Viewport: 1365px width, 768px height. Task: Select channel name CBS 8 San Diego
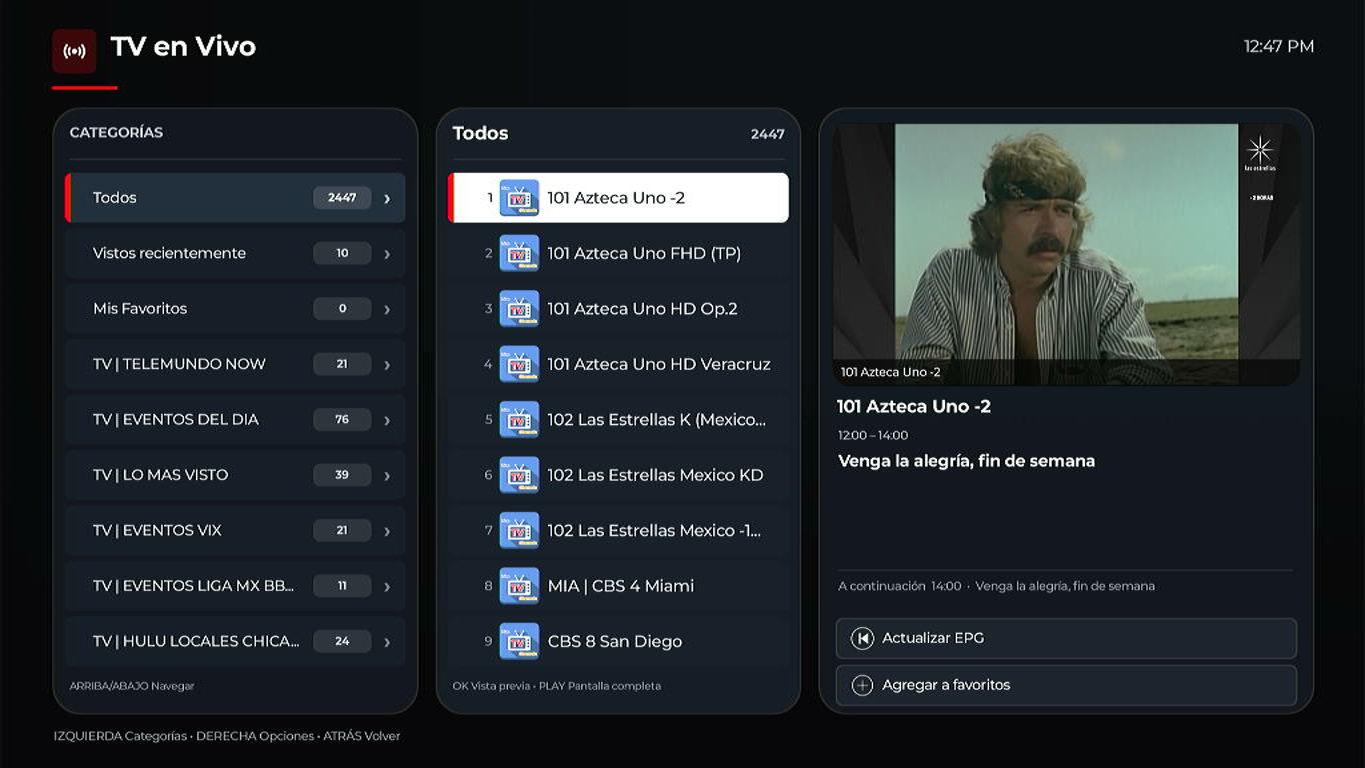pyautogui.click(x=615, y=642)
